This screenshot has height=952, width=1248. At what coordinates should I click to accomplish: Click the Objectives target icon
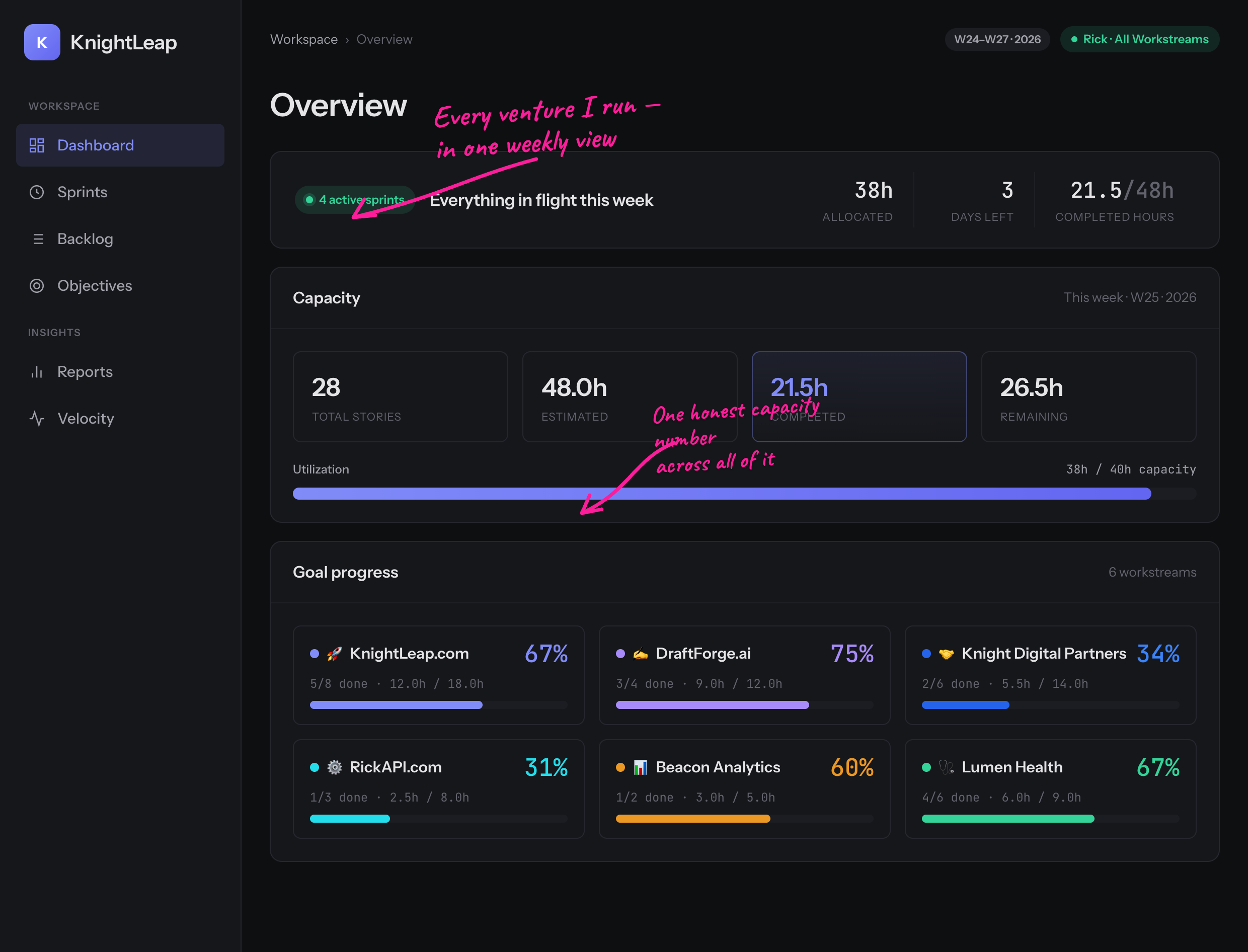pos(37,286)
